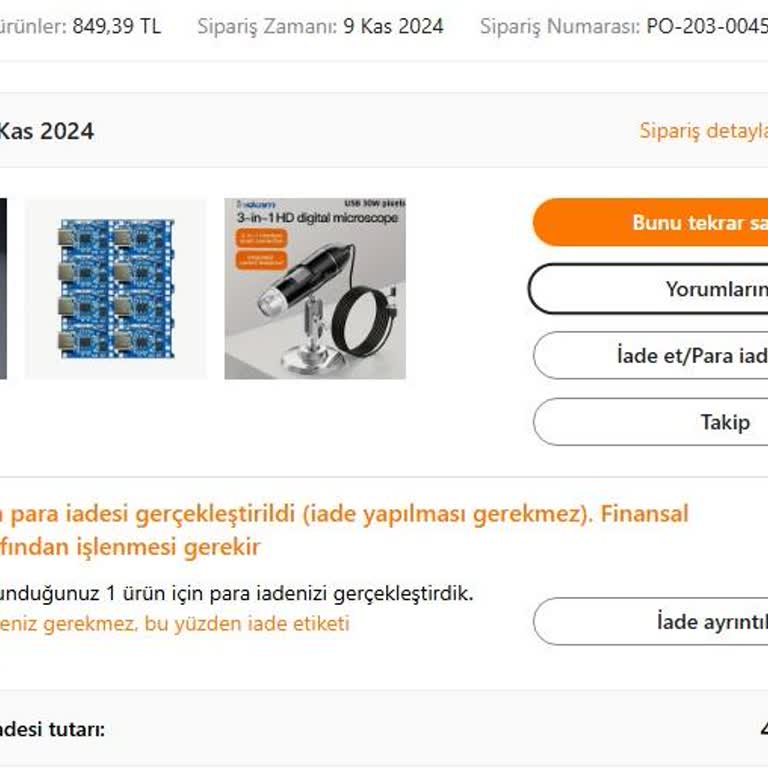768x768 pixels.
Task: Select the order number PO-203 text
Action: [x=707, y=26]
